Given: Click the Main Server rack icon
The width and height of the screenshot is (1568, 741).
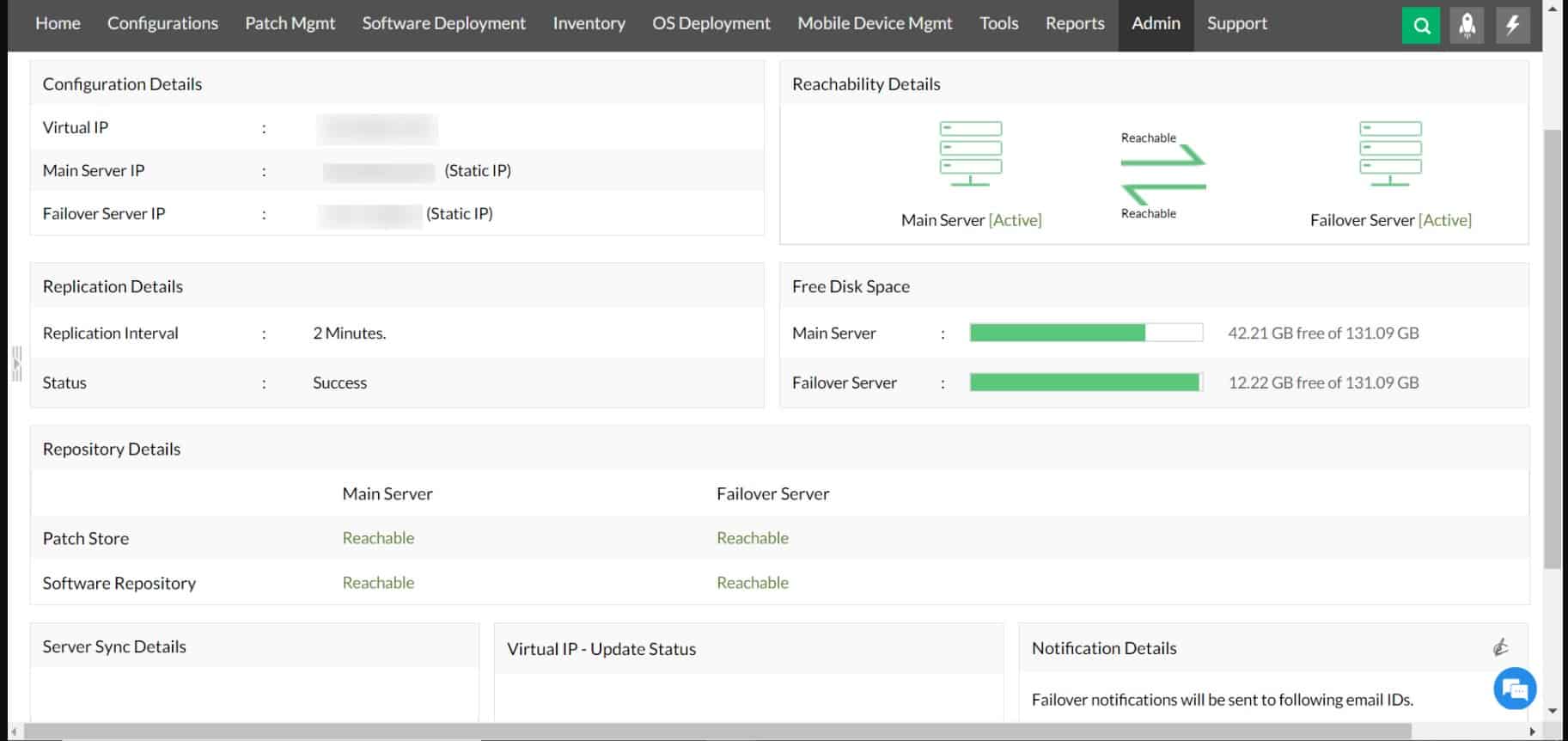Looking at the screenshot, I should point(971,154).
